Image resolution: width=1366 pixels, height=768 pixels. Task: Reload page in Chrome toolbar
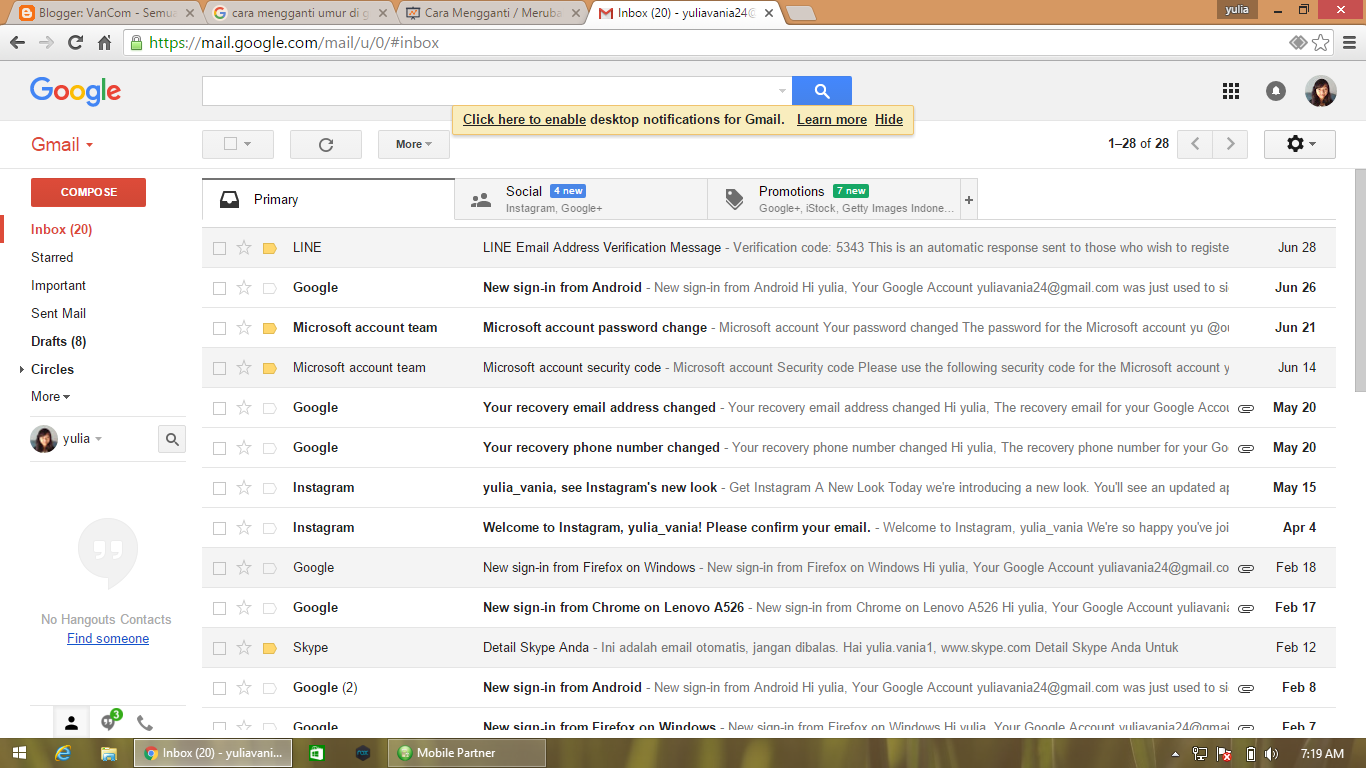click(75, 43)
